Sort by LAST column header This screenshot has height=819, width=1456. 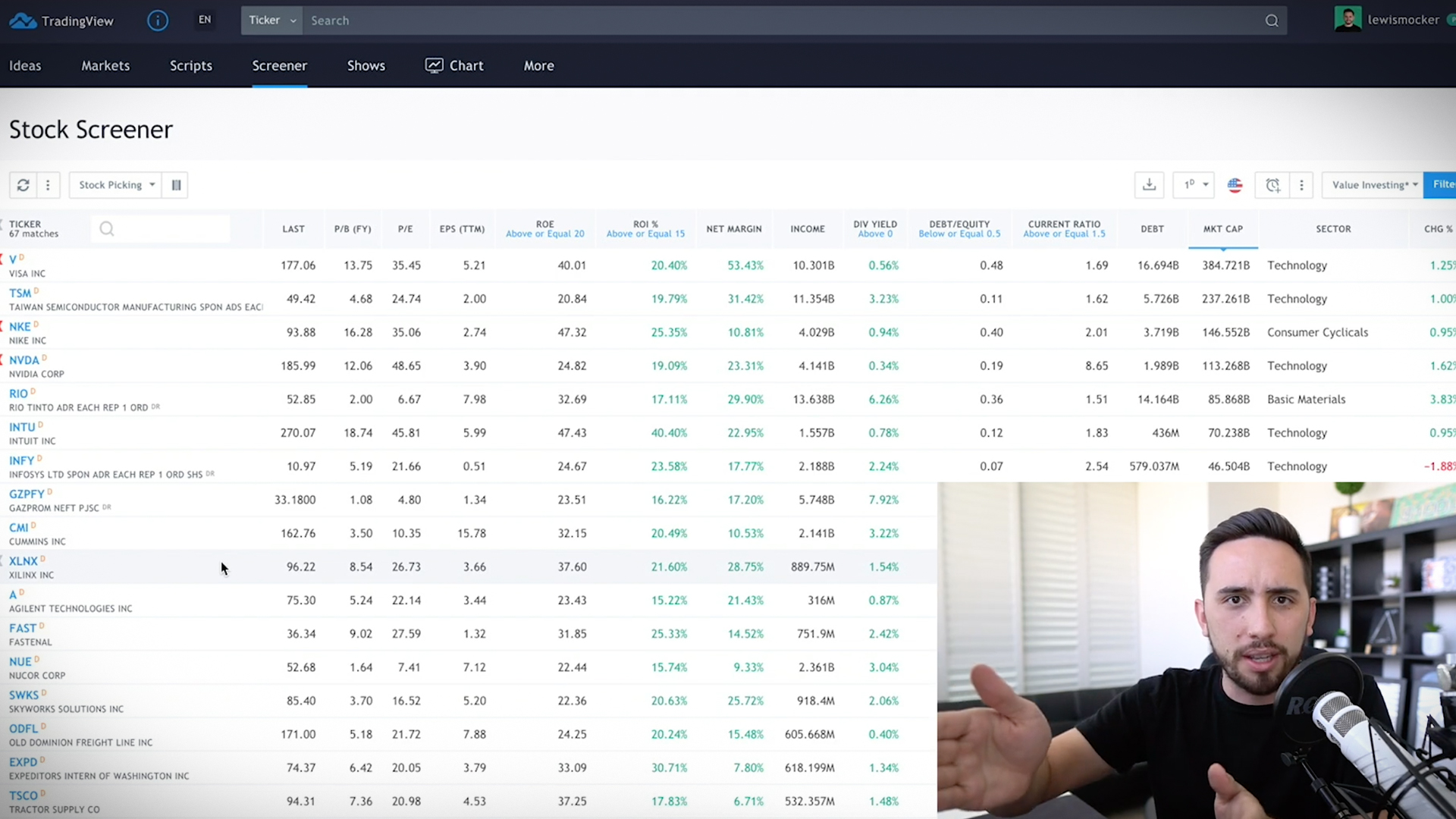293,229
